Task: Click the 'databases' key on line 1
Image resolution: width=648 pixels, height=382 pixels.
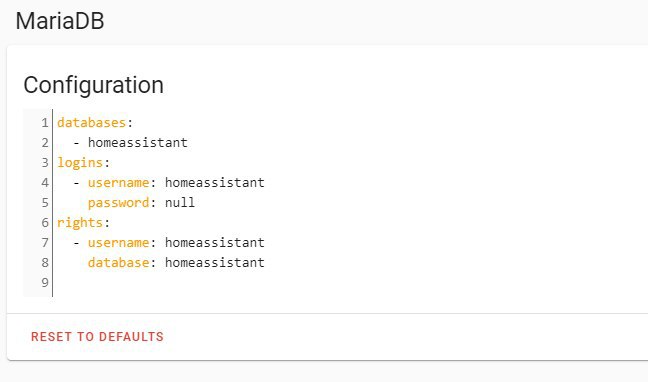Action: coord(91,123)
